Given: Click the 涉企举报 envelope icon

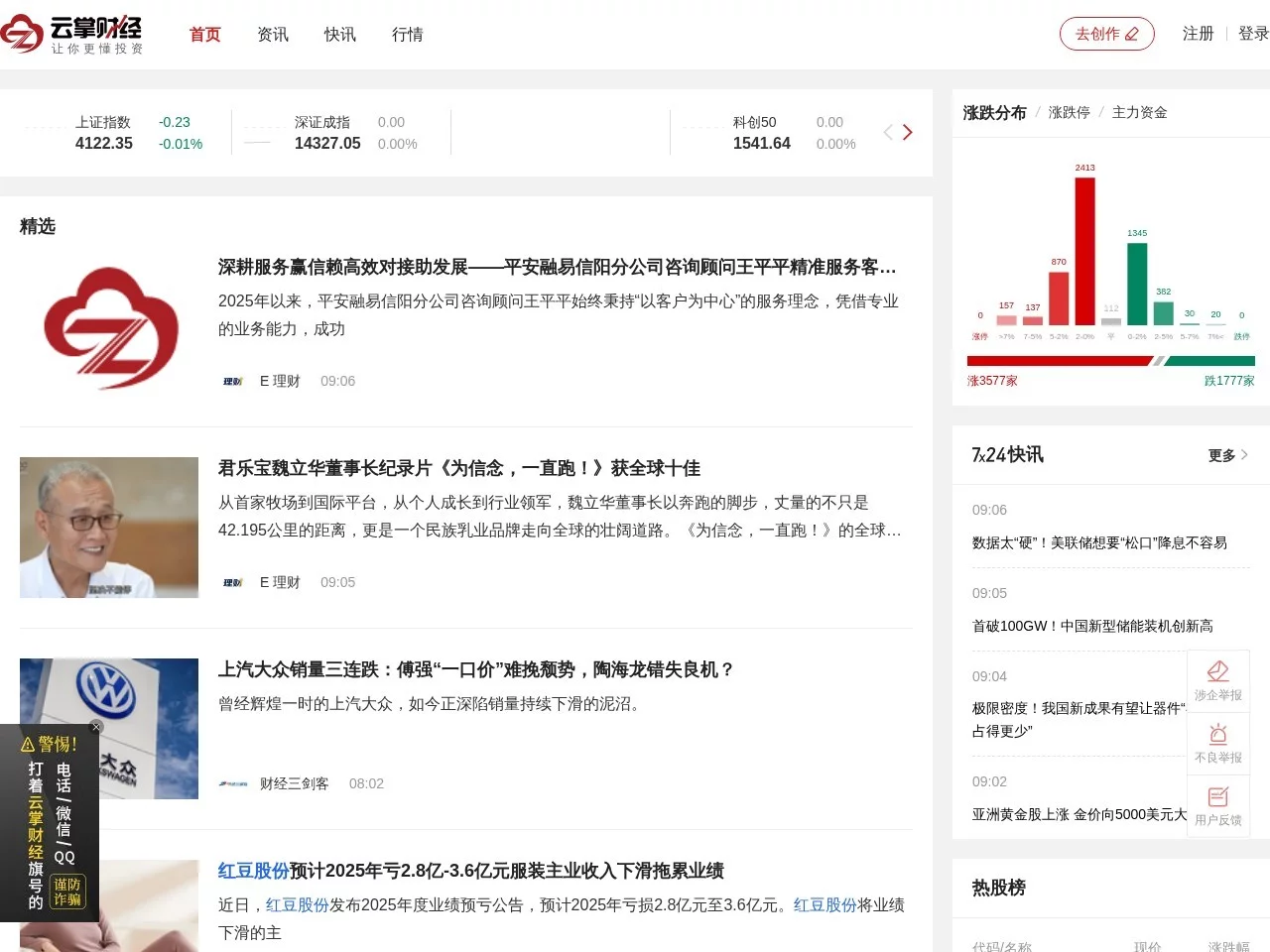Looking at the screenshot, I should tap(1218, 671).
